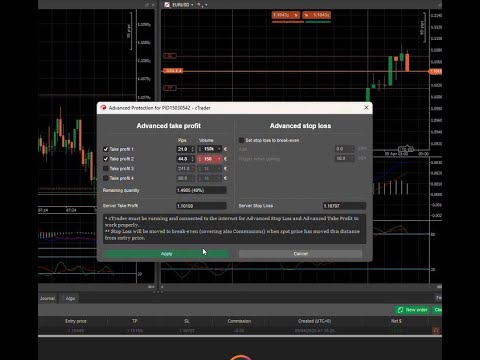This screenshot has width=480, height=360.
Task: Click the Trigger when gaining pips field
Action: (x=344, y=158)
